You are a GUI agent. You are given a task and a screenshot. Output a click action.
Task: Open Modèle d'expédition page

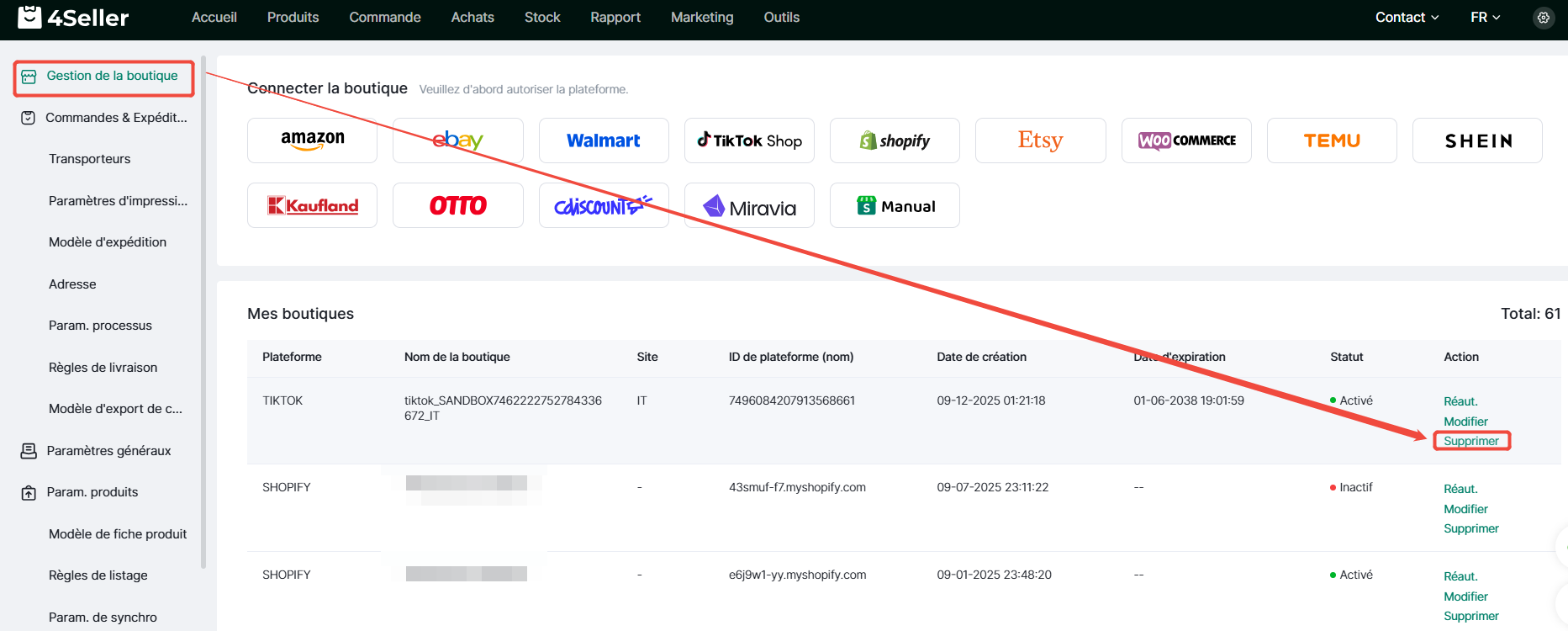click(x=108, y=242)
